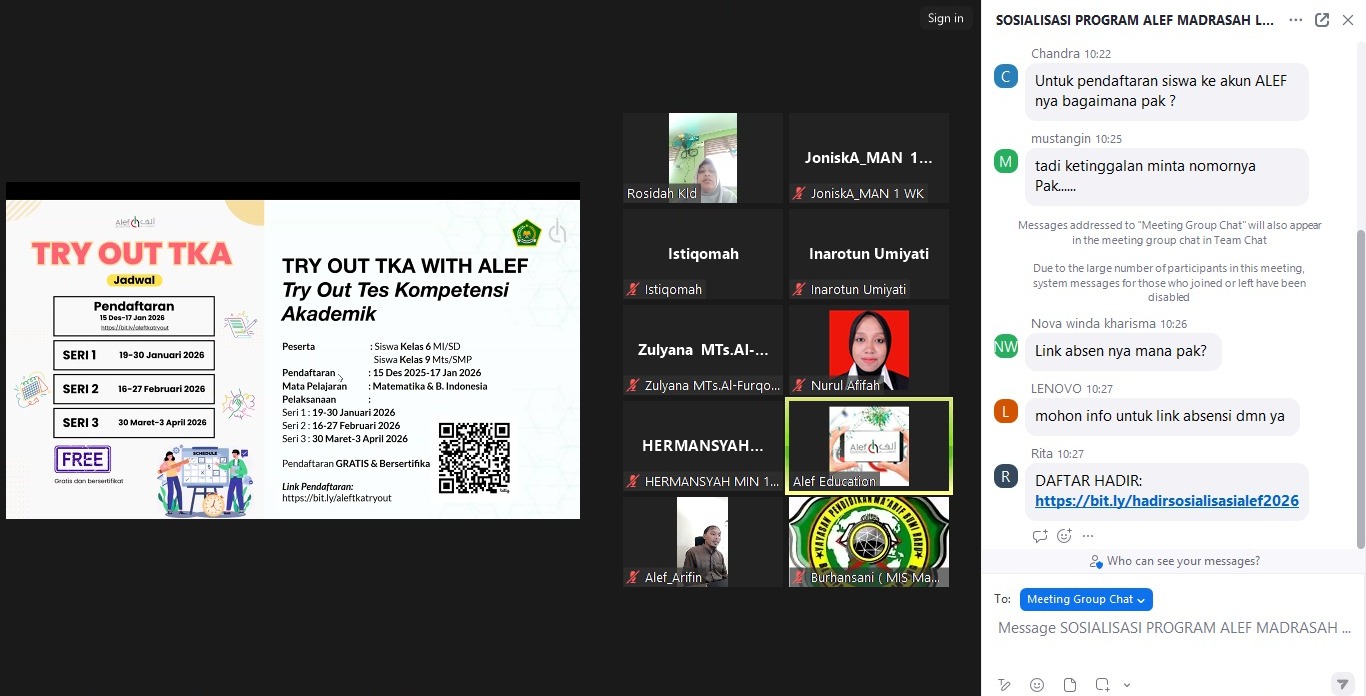Click 'DAFTAR HADIR:' text in Rita's message
This screenshot has width=1366, height=696.
1088,481
